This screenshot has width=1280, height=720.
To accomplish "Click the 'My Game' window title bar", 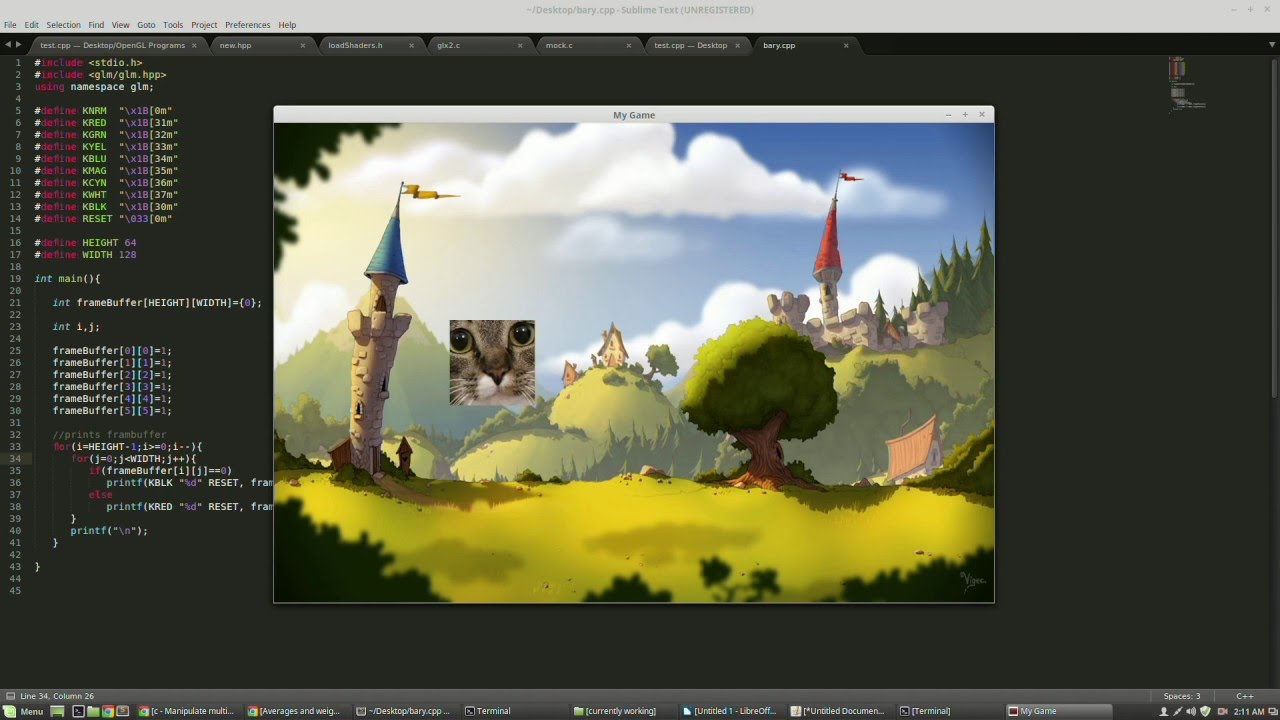I will [634, 115].
